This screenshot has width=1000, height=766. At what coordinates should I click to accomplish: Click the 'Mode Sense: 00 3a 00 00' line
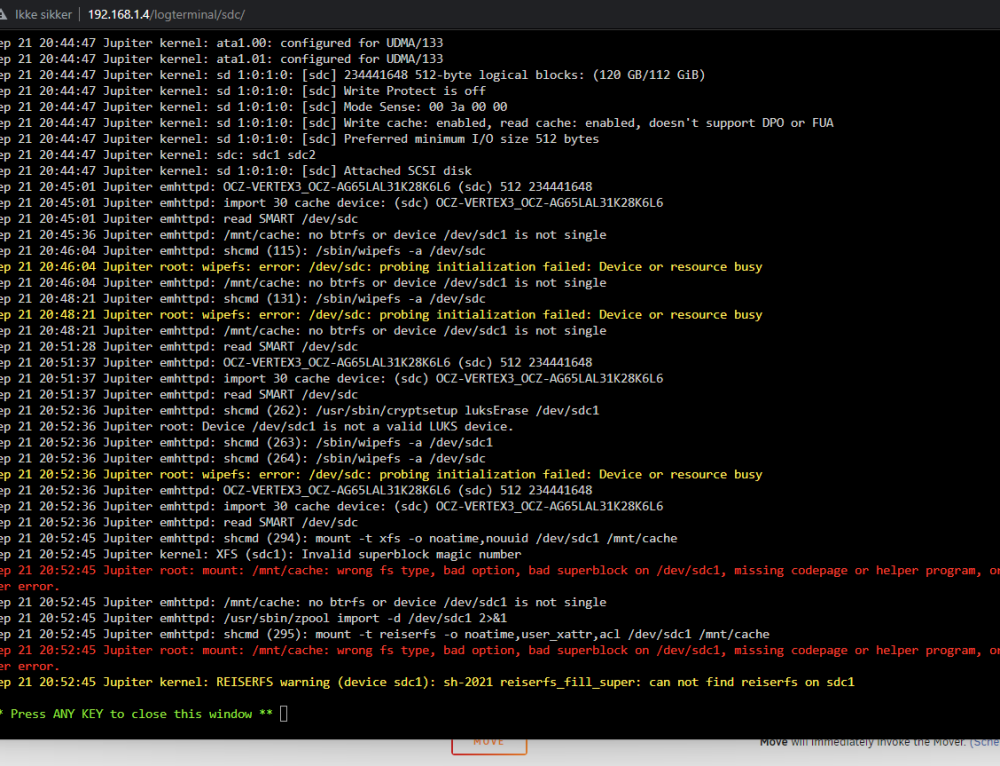[x=254, y=107]
